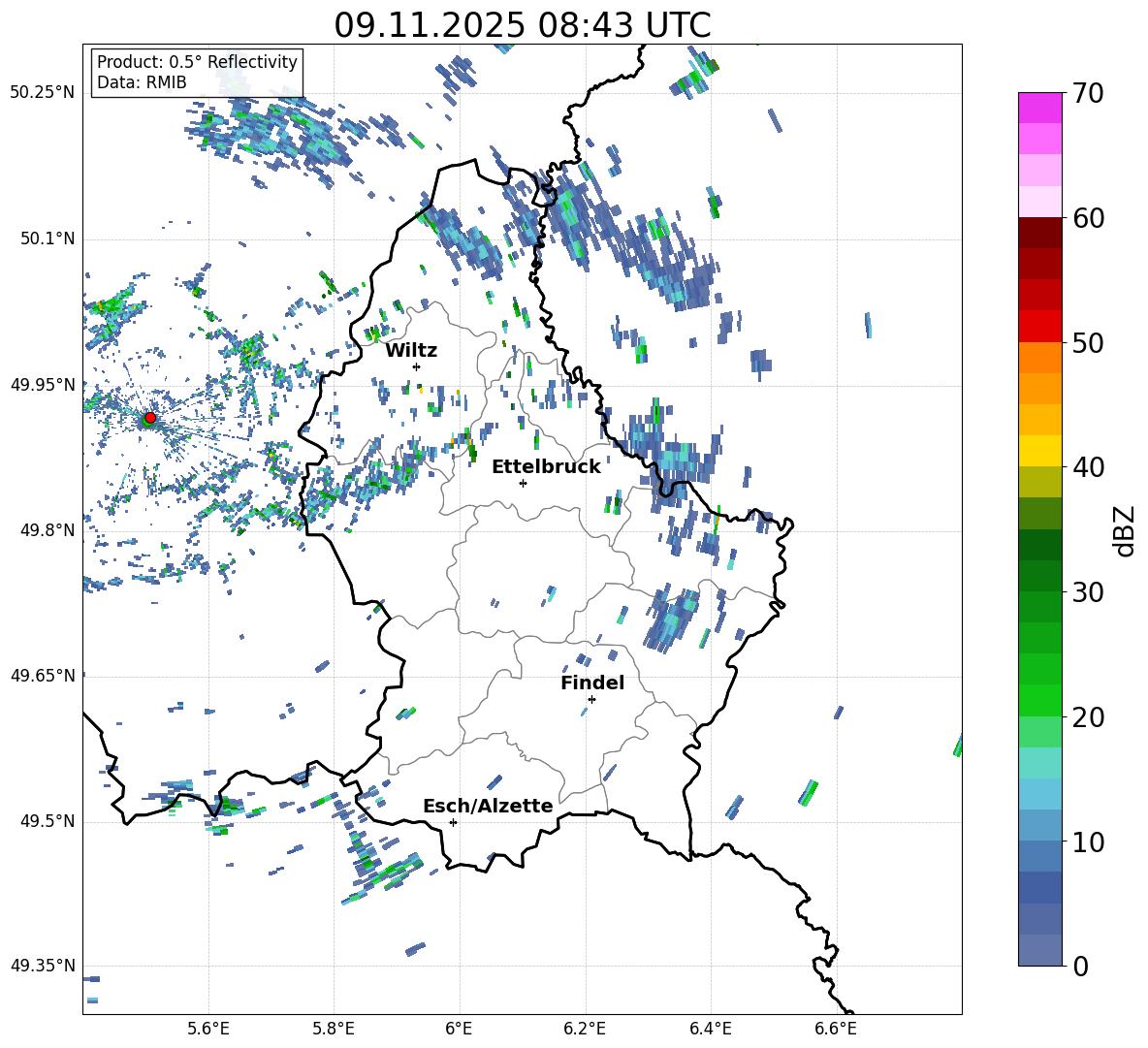Click the timestamp title 09.11.2025 08:43 UTC
Viewport: 1148px width, 1048px height.
tap(522, 25)
